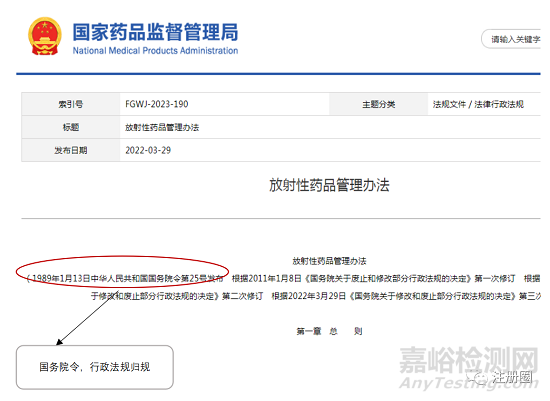
Task: Click the 第一章 总则 chapter heading
Action: point(329,331)
